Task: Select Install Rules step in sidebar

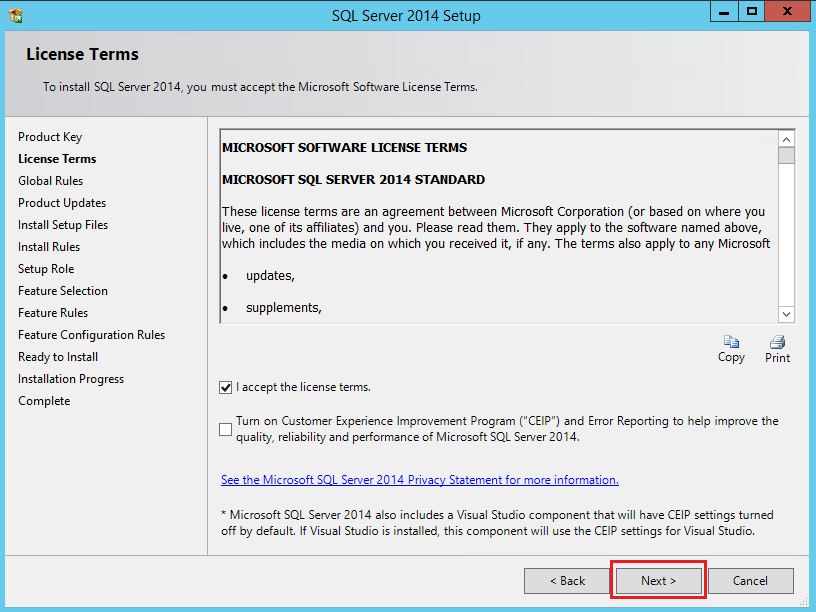Action: pyautogui.click(x=49, y=247)
